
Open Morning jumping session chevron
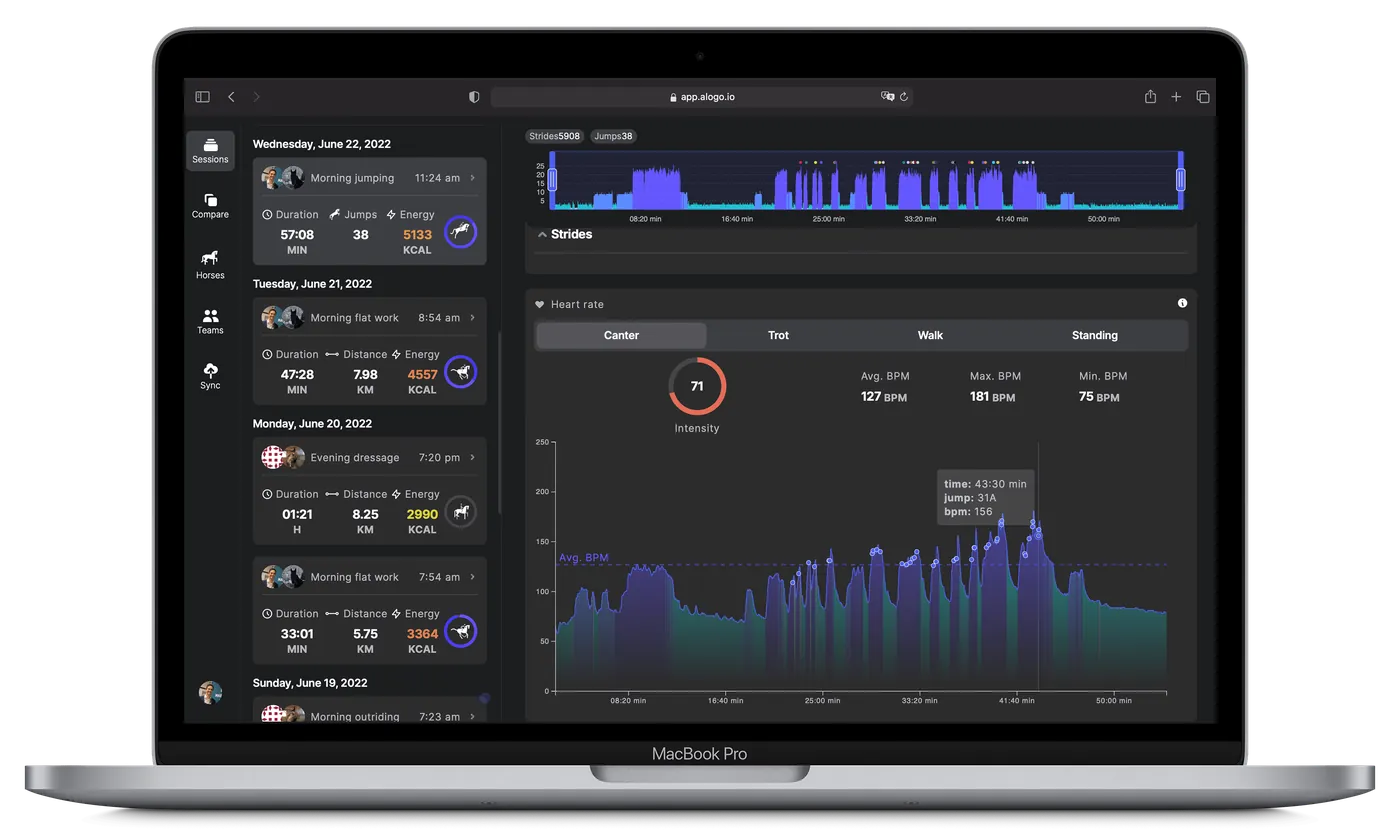click(472, 178)
